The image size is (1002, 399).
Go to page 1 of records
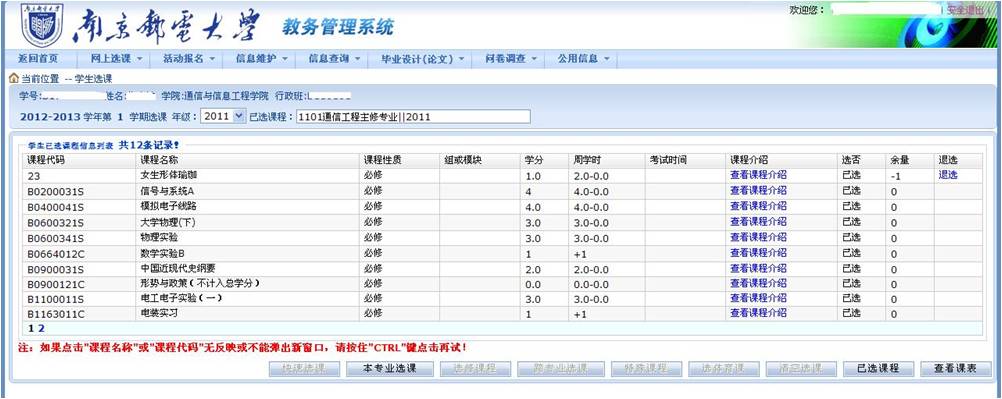31,328
